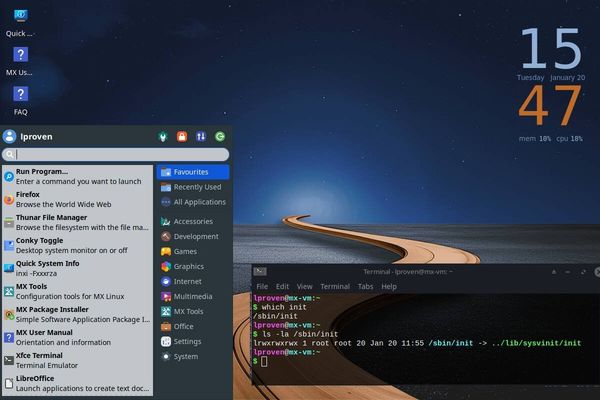Select the Favourites category
Viewport: 600px width, 400px height.
[x=193, y=172]
